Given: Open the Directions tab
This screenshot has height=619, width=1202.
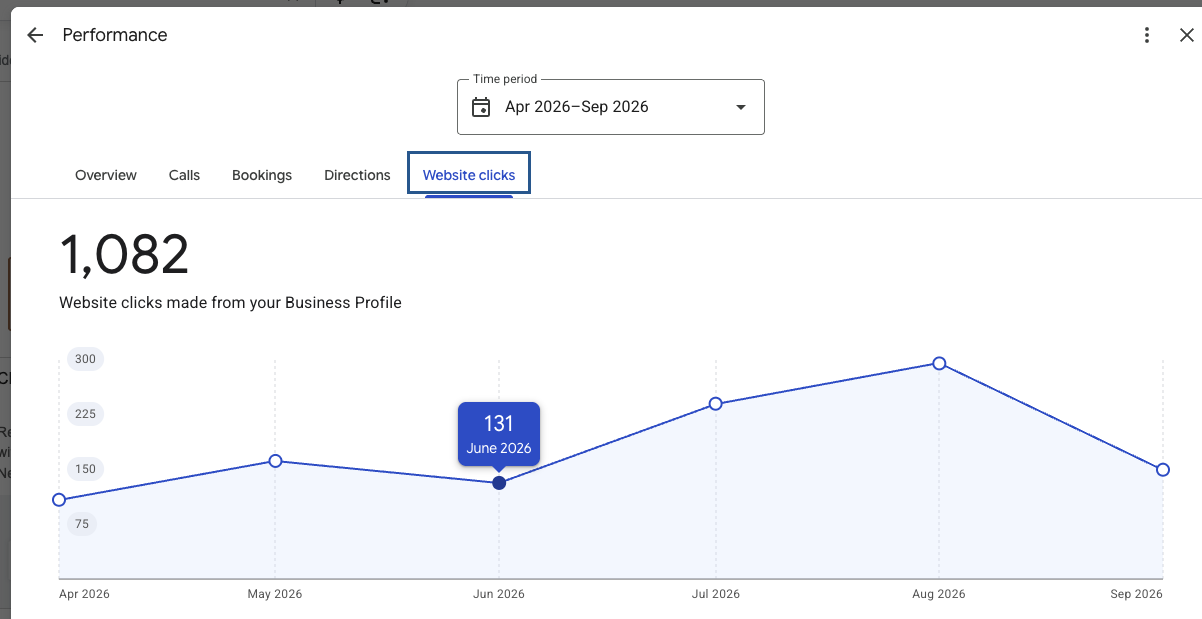Looking at the screenshot, I should (x=357, y=175).
